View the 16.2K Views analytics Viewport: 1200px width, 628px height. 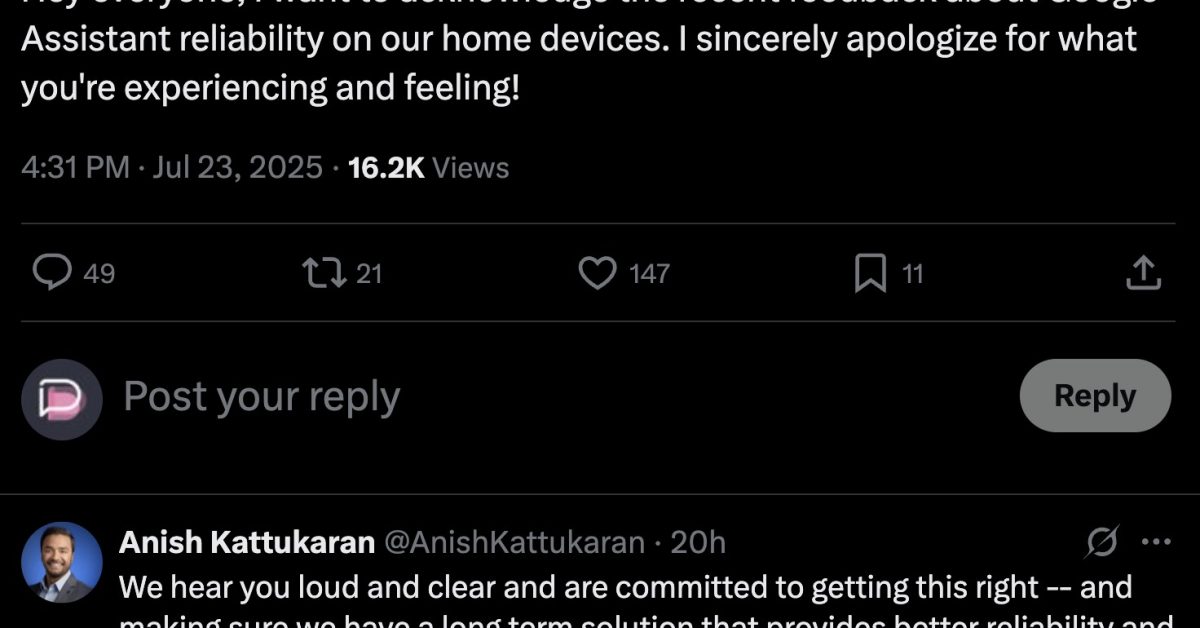click(x=429, y=167)
